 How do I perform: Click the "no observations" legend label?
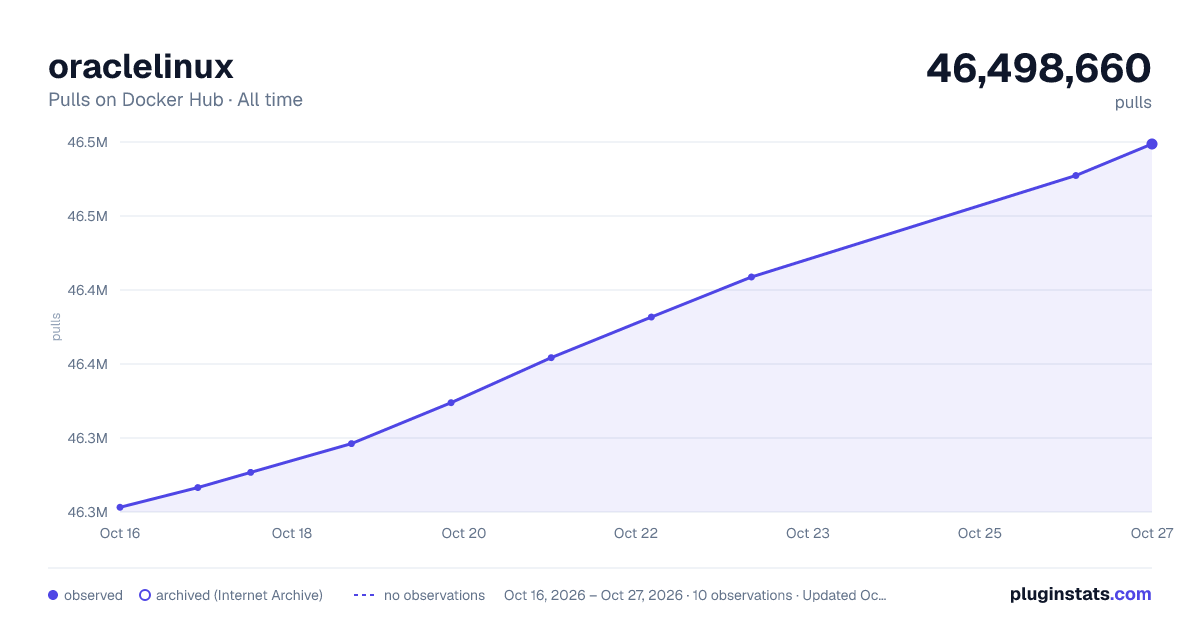tap(434, 595)
